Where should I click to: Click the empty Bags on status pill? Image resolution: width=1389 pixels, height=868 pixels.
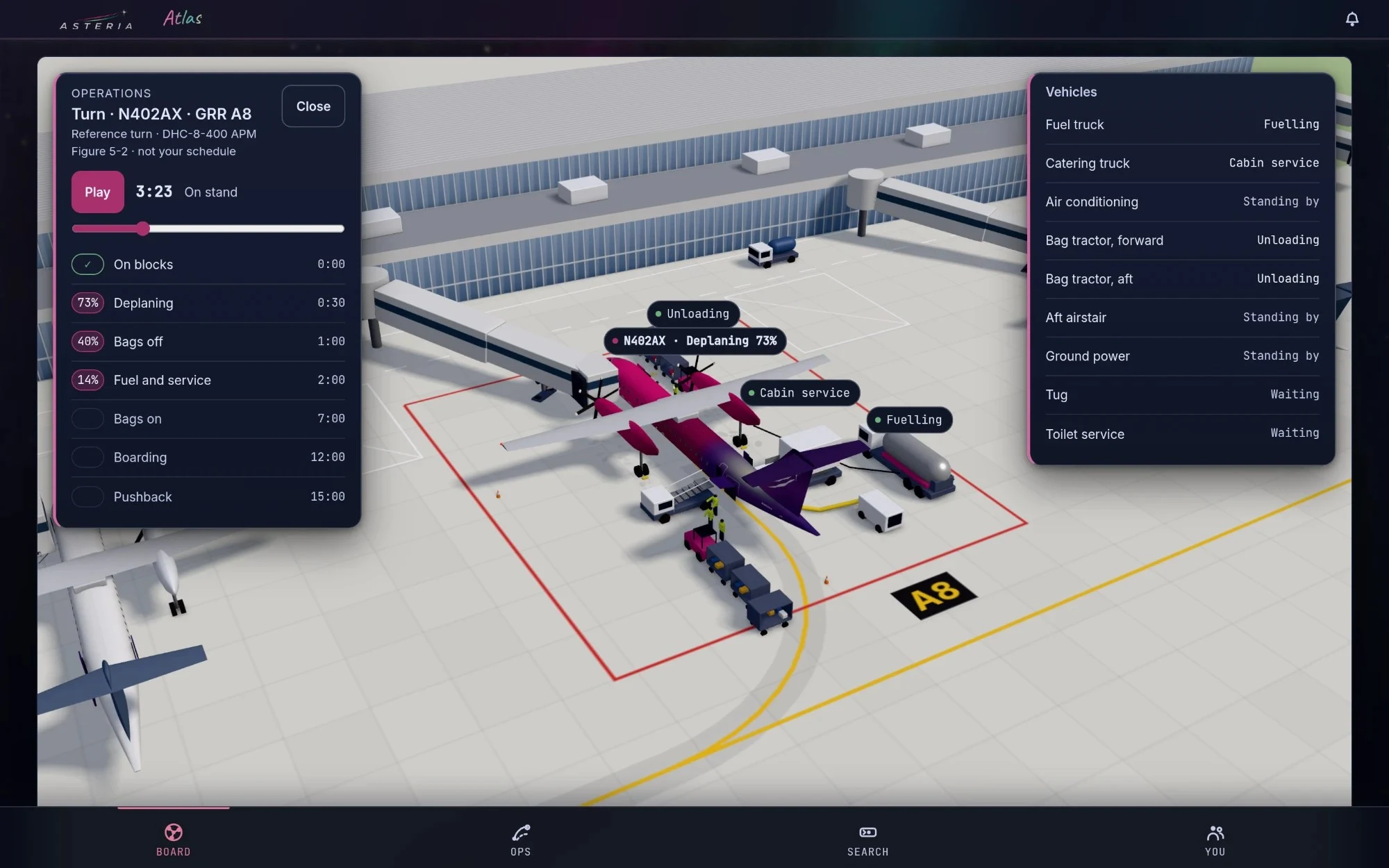[x=88, y=419]
